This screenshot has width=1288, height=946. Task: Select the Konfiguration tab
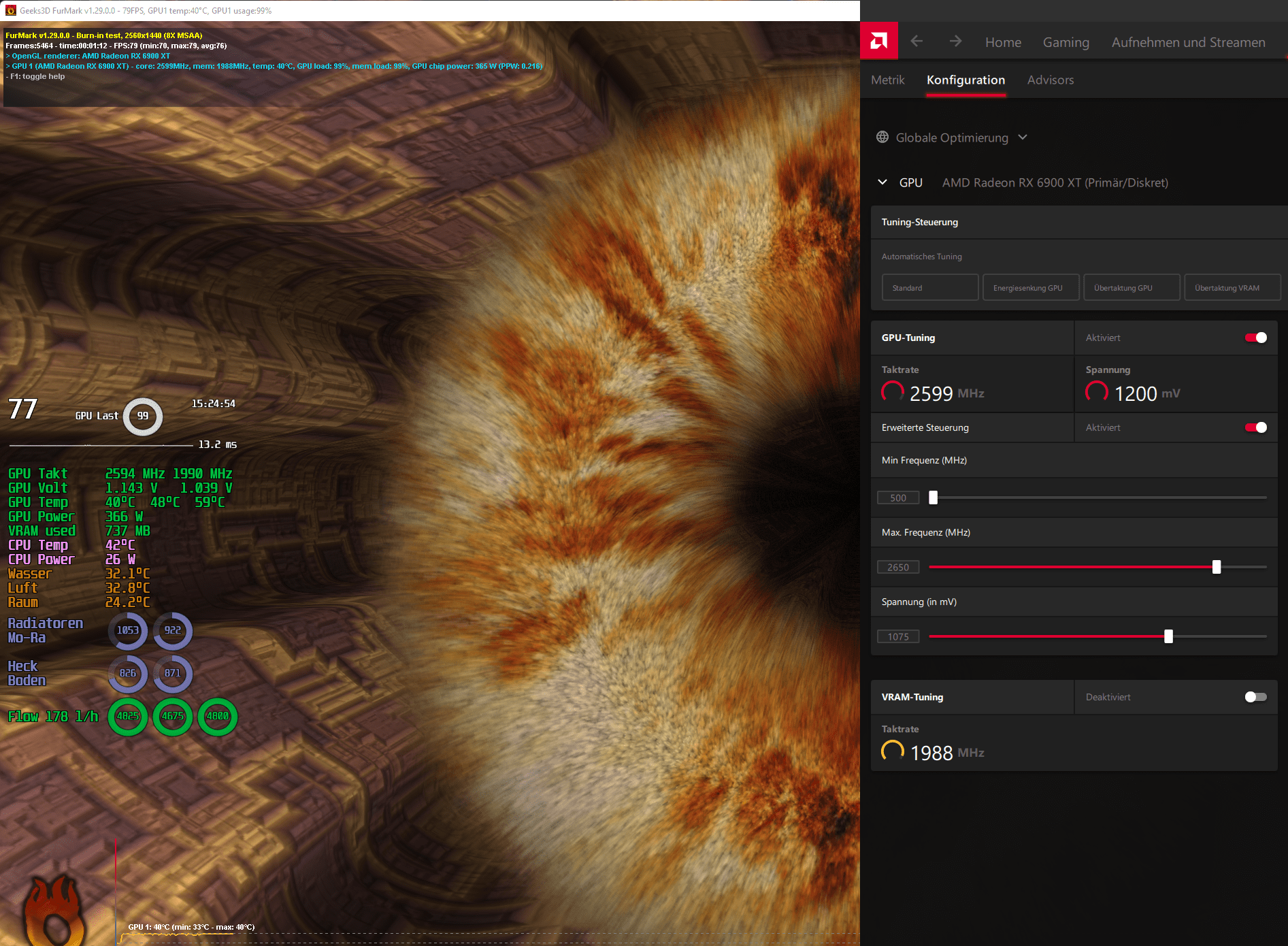pyautogui.click(x=965, y=80)
